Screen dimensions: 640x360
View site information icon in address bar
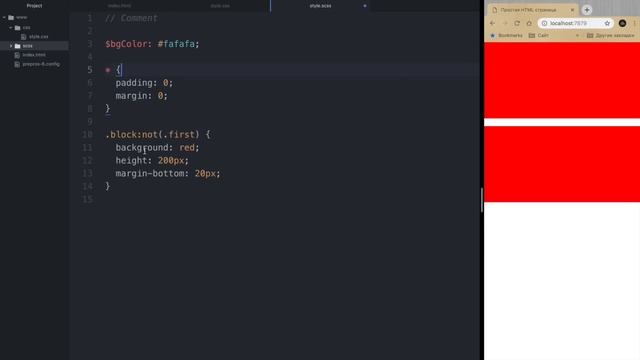544,23
